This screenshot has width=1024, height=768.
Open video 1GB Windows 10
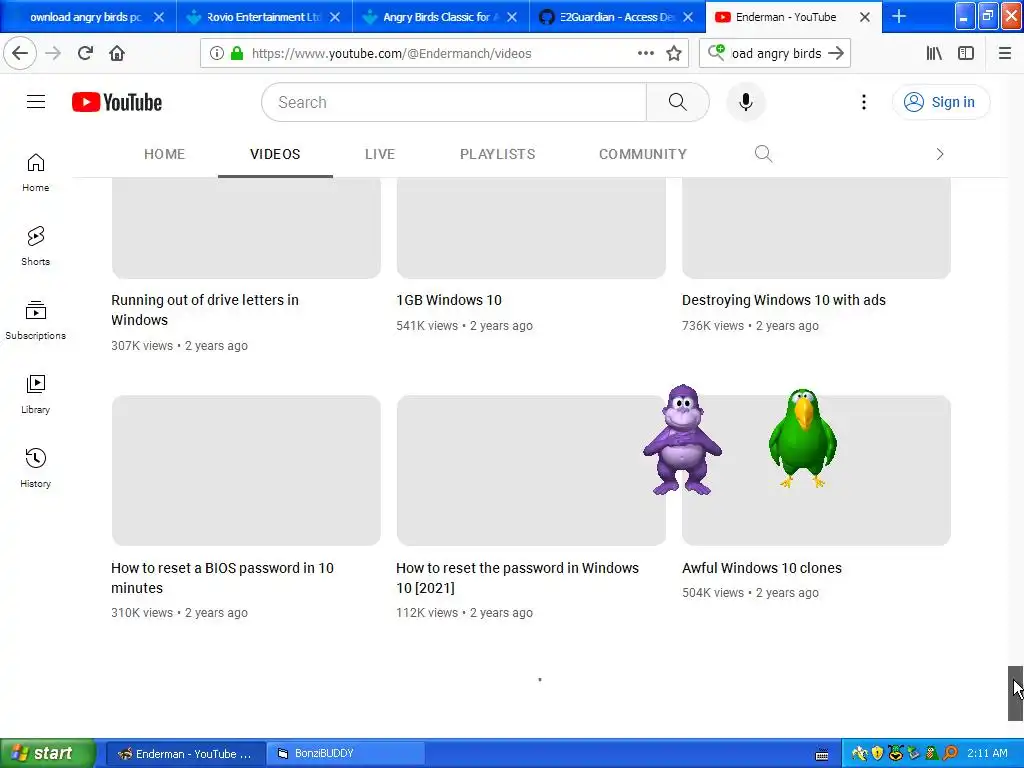(449, 300)
